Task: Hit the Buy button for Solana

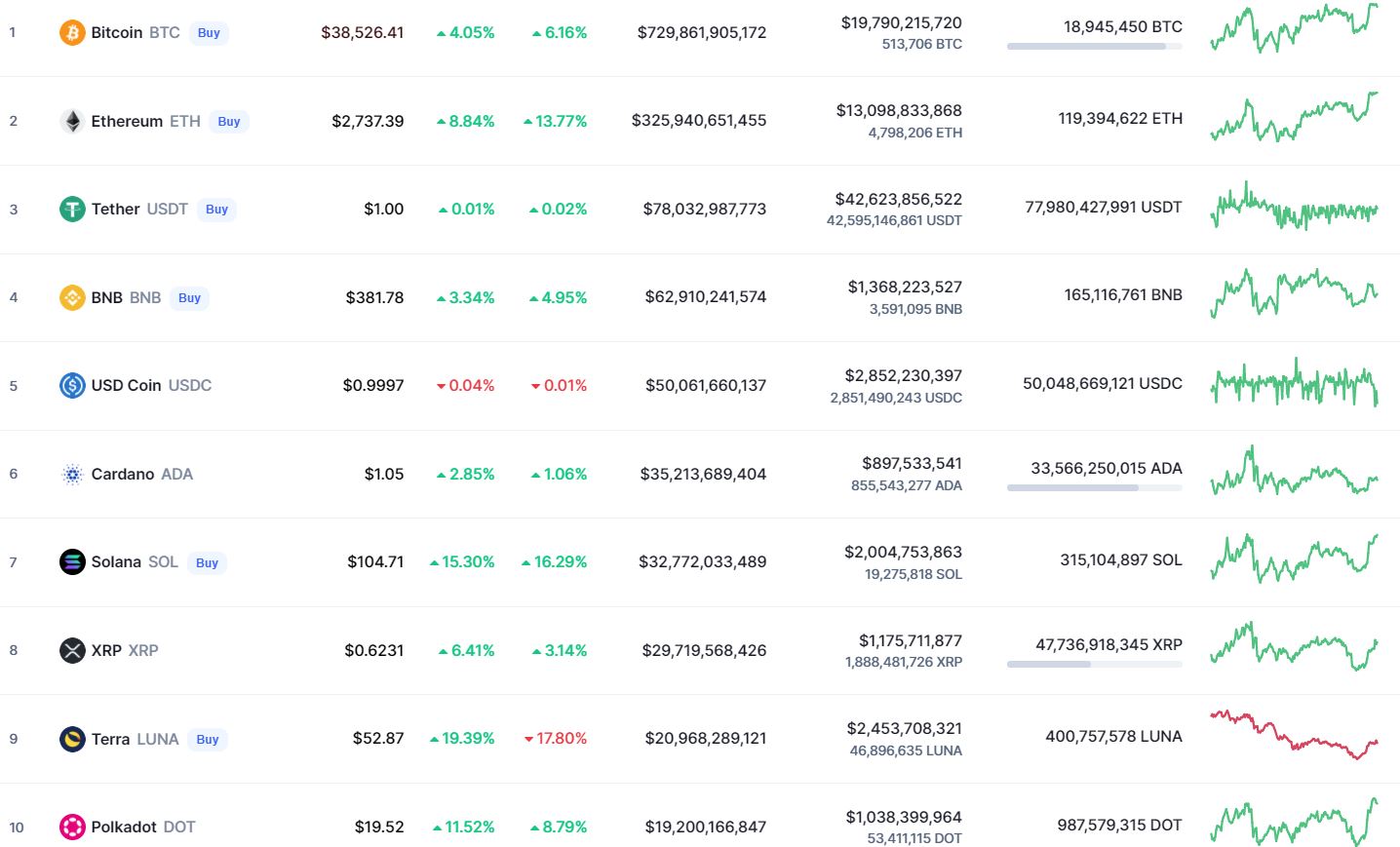Action: pos(207,563)
